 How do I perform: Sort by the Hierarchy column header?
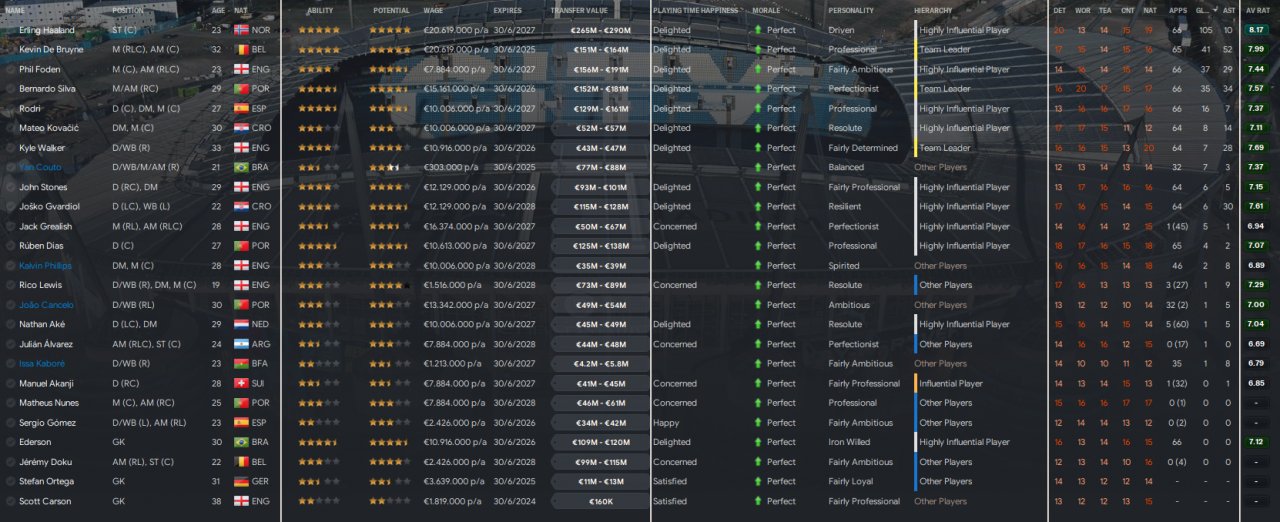[x=933, y=10]
